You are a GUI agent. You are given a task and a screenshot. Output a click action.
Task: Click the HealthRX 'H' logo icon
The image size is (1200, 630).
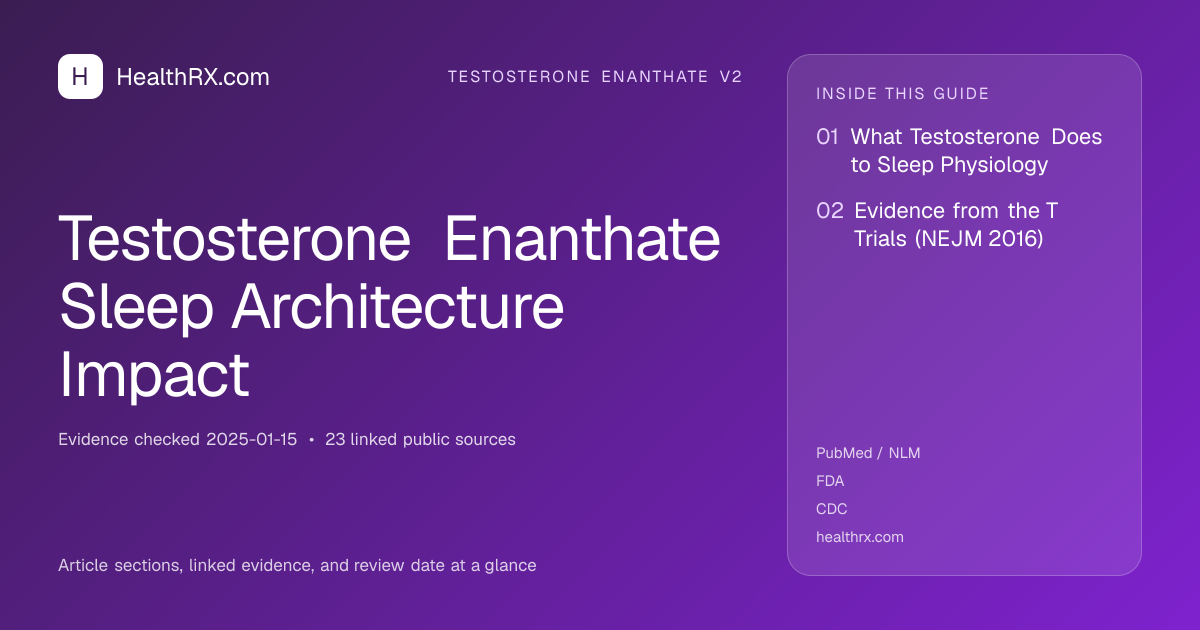80,76
